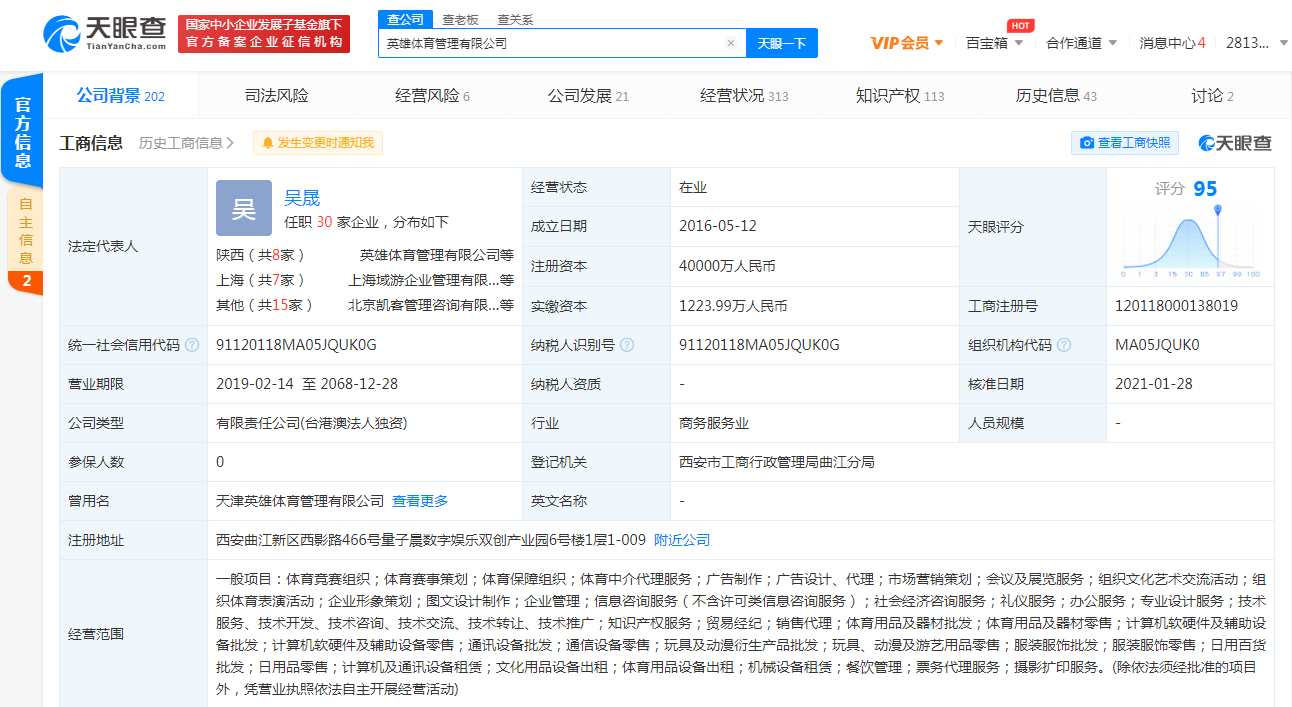Click 公司类型 value 有限责任公司(台港澳法人独资)
Screen dimensions: 1292x707
pos(312,423)
